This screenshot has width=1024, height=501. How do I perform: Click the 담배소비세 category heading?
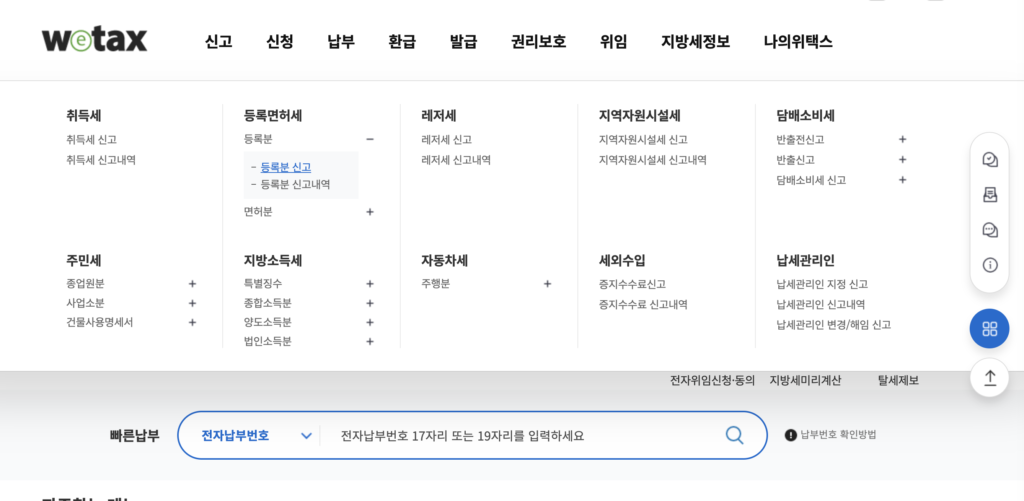pos(806,116)
